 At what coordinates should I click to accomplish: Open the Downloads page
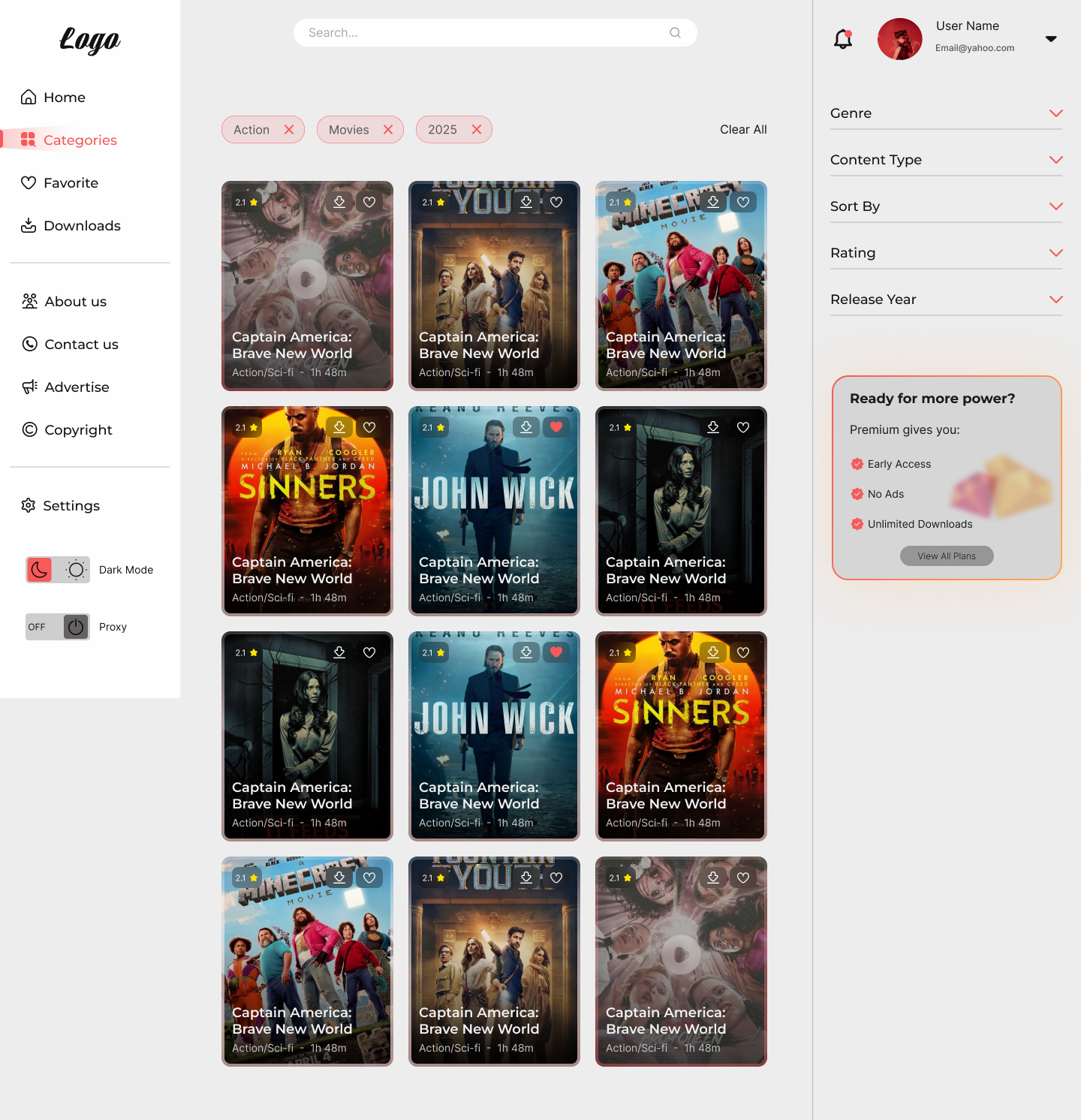[x=71, y=226]
